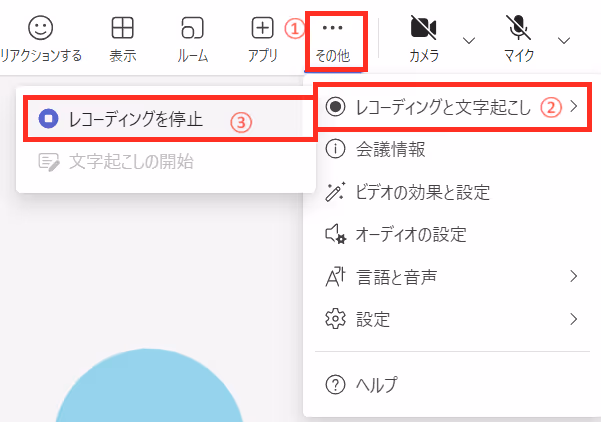Expand microphone options arrow next to マイク

pos(564,40)
